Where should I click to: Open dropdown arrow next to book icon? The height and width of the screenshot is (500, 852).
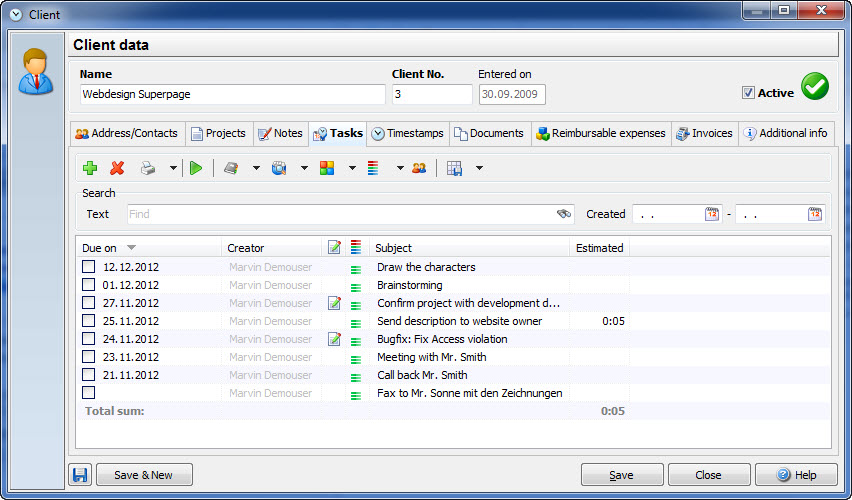pos(256,168)
